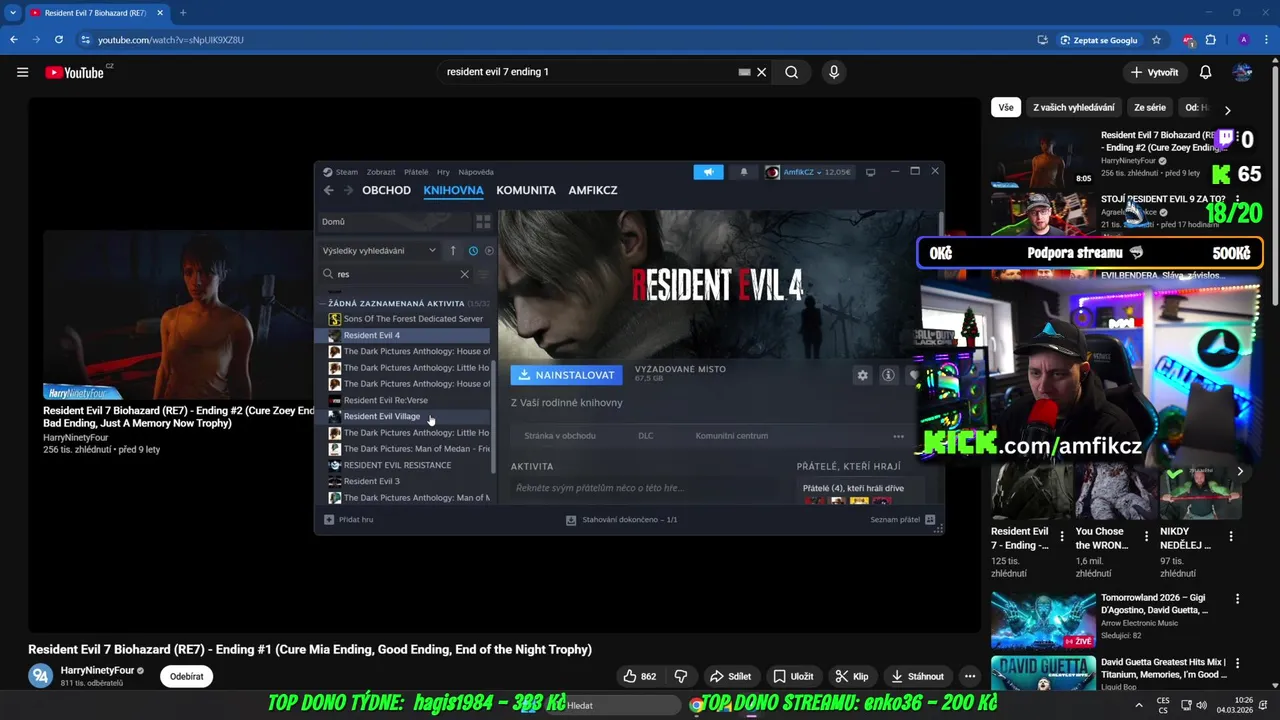Open Steam friends list icon at bottom
1280x720 pixels.
tap(930, 520)
